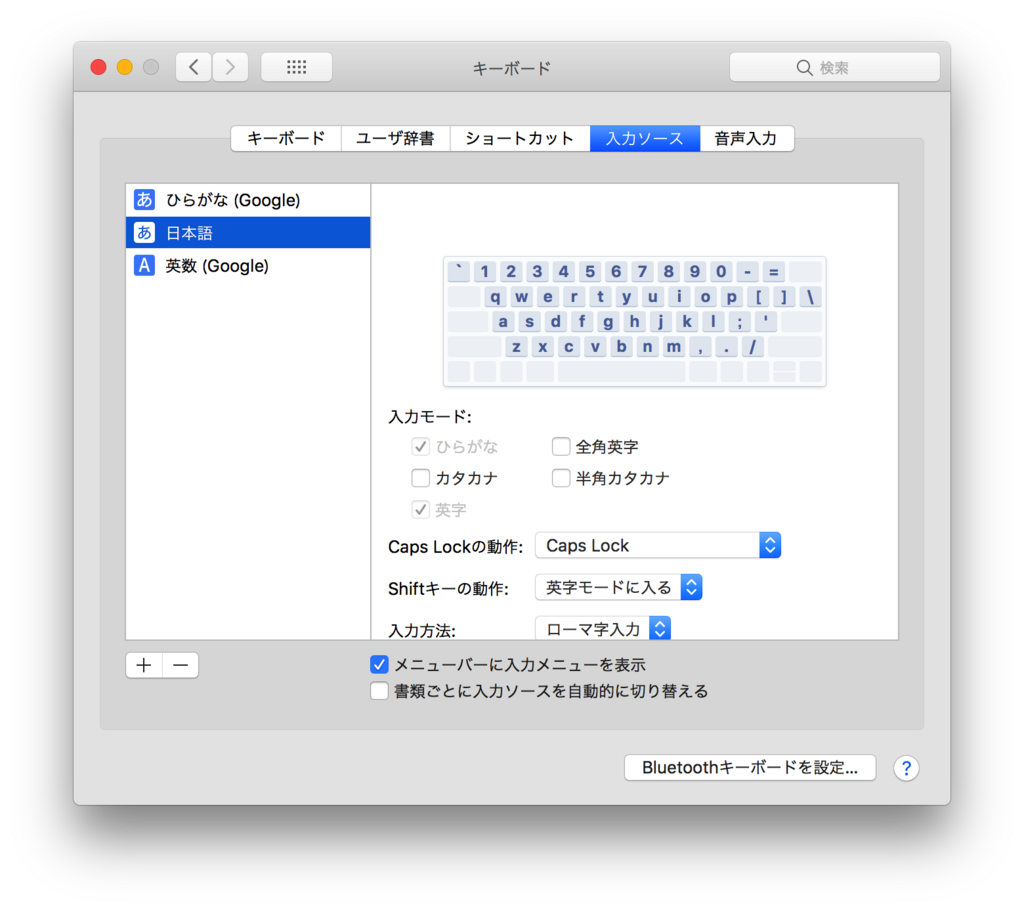
Task: Click the Show All grid icon in toolbar
Action: 296,67
